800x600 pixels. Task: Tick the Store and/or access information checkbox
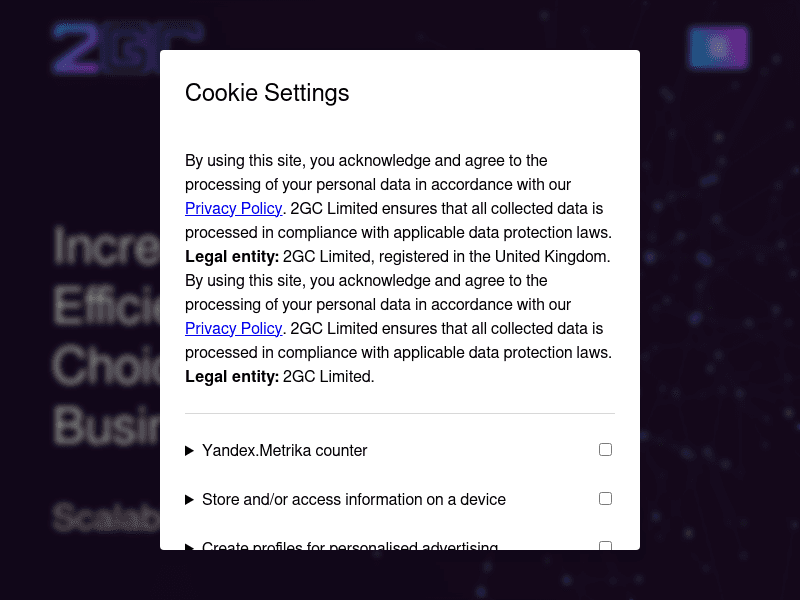[605, 498]
